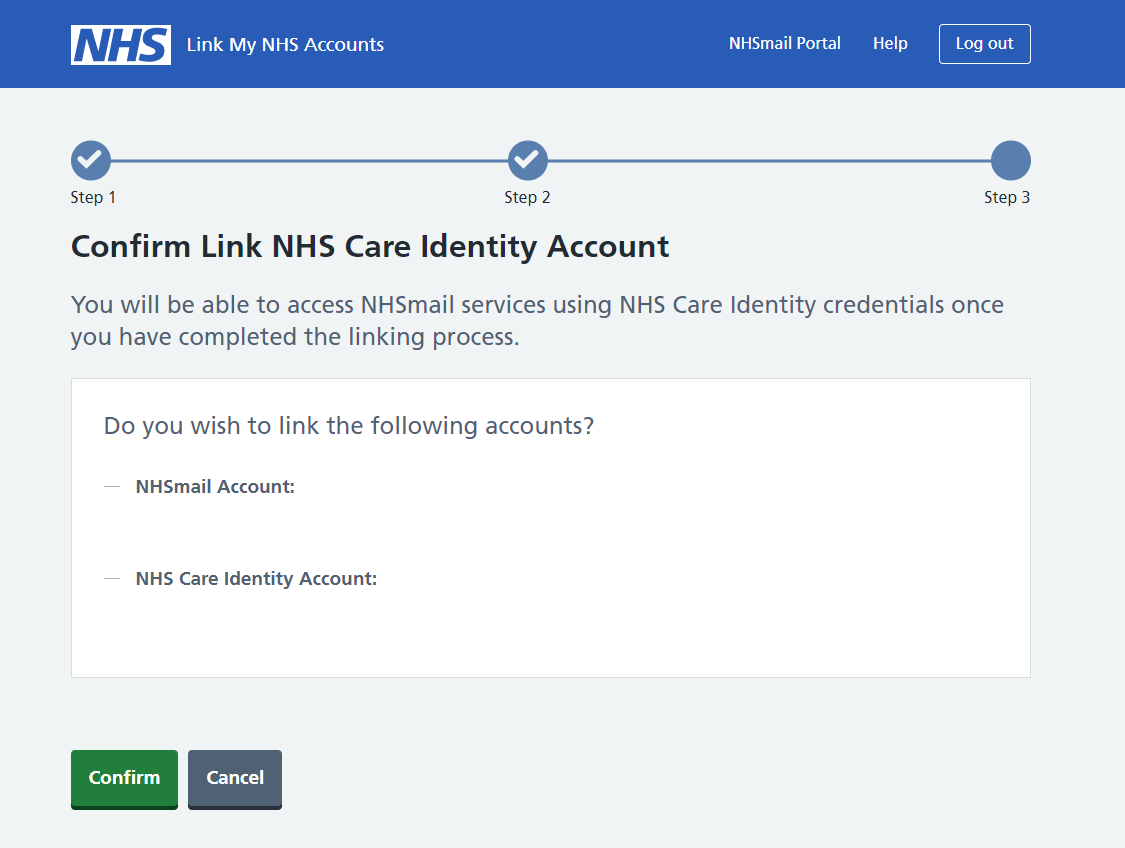The image size is (1125, 848).
Task: Click the progress line between Step 1 and Step 2
Action: tap(309, 160)
